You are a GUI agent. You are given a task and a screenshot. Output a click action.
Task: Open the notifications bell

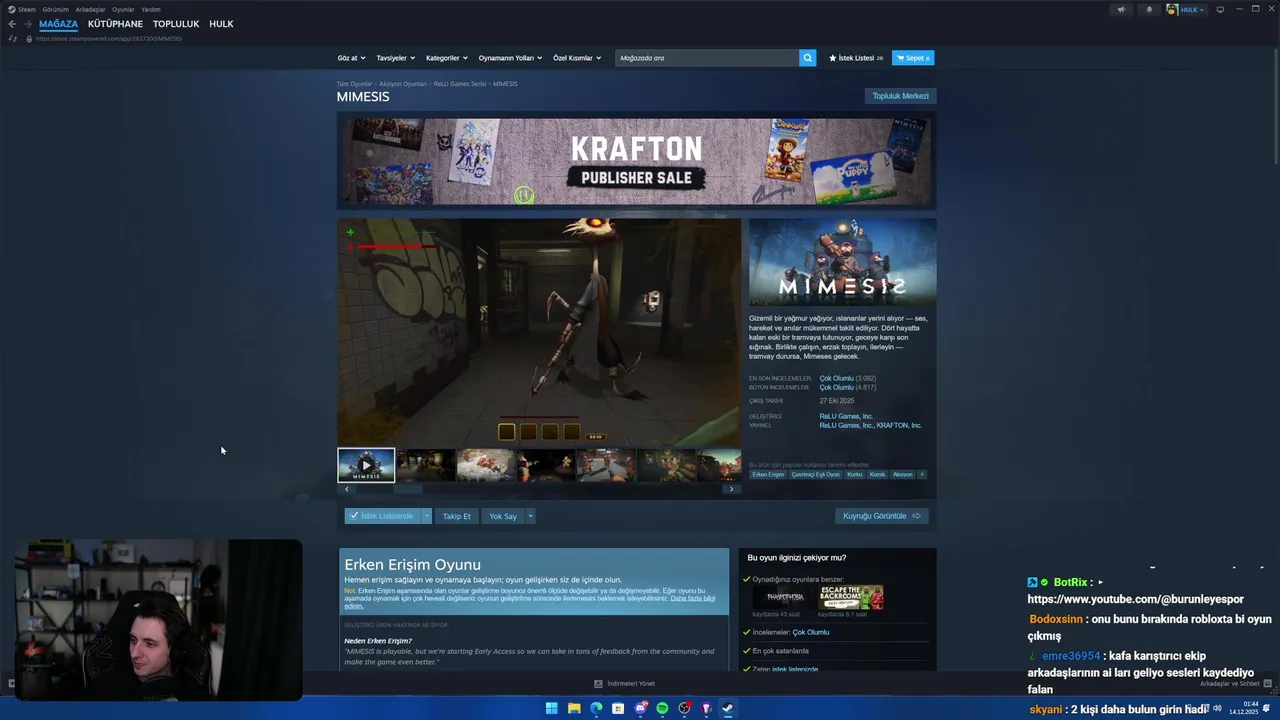[x=1148, y=9]
